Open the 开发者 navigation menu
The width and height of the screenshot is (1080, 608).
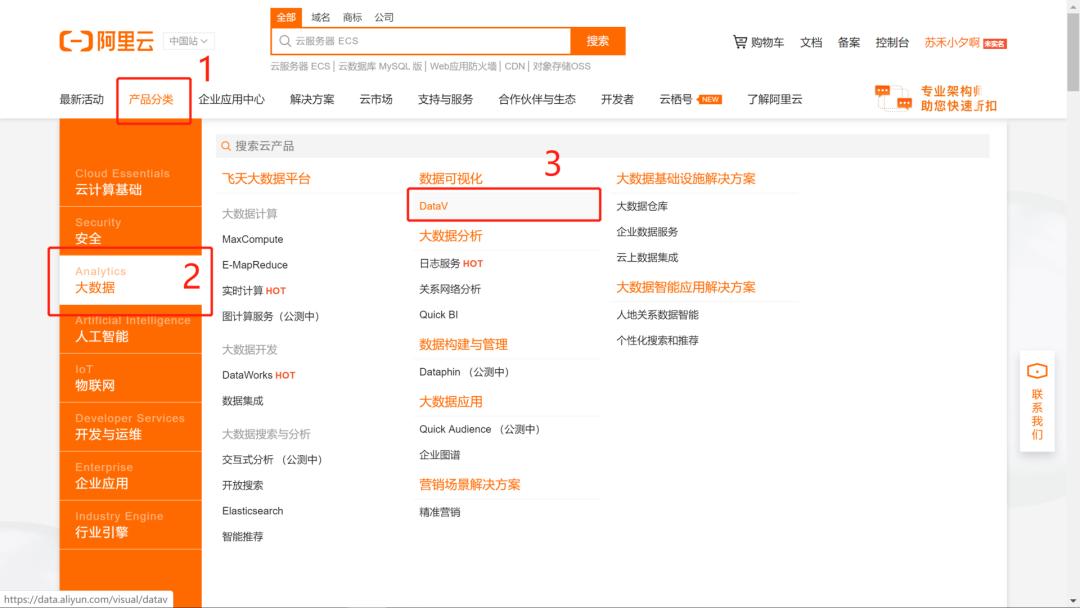(617, 98)
